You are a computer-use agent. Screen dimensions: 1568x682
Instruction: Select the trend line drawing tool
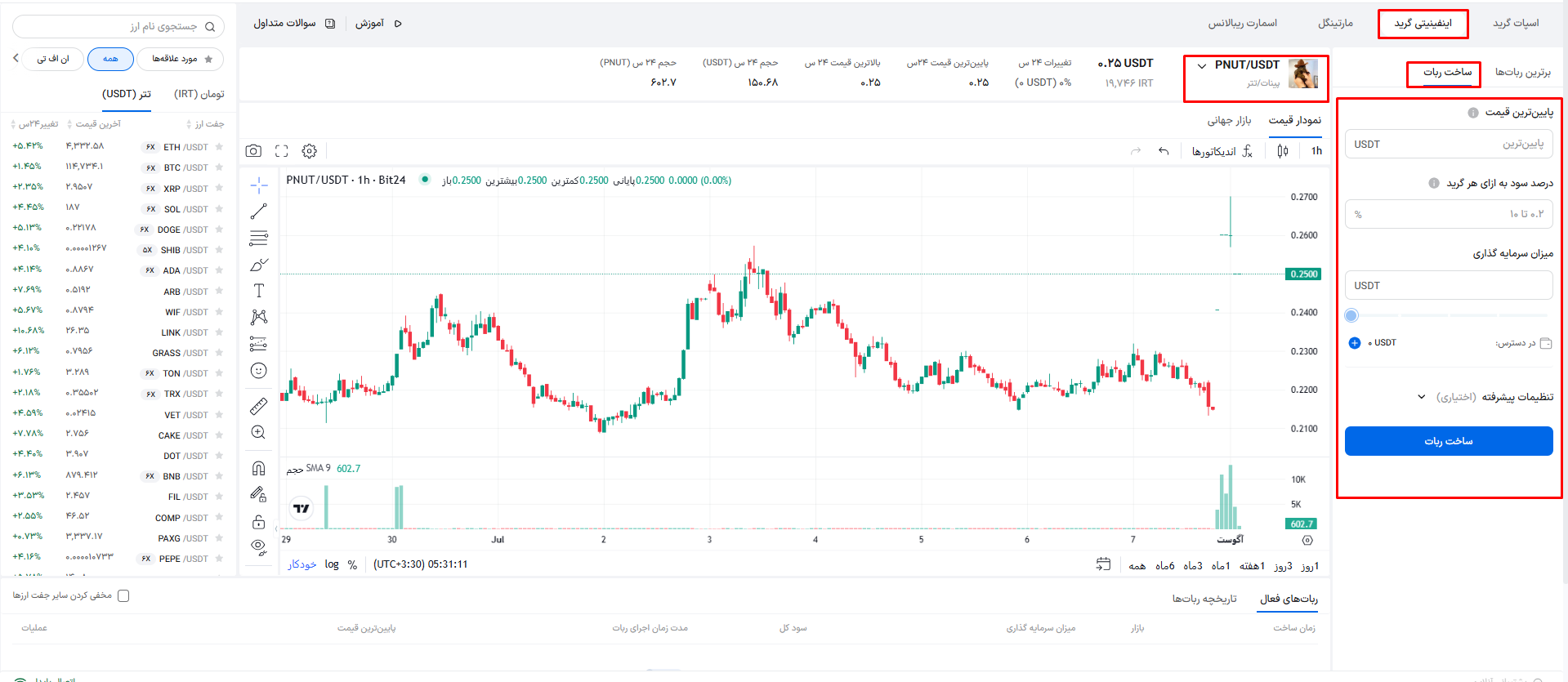coord(259,212)
